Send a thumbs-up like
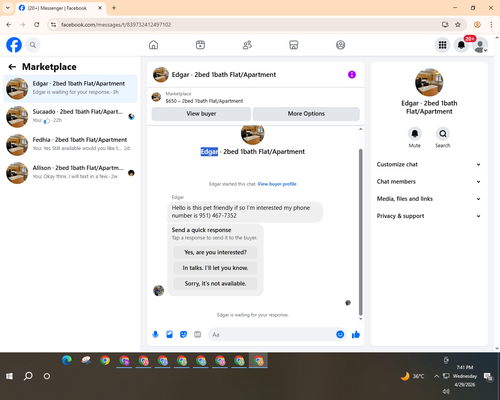The width and height of the screenshot is (500, 400). [356, 334]
